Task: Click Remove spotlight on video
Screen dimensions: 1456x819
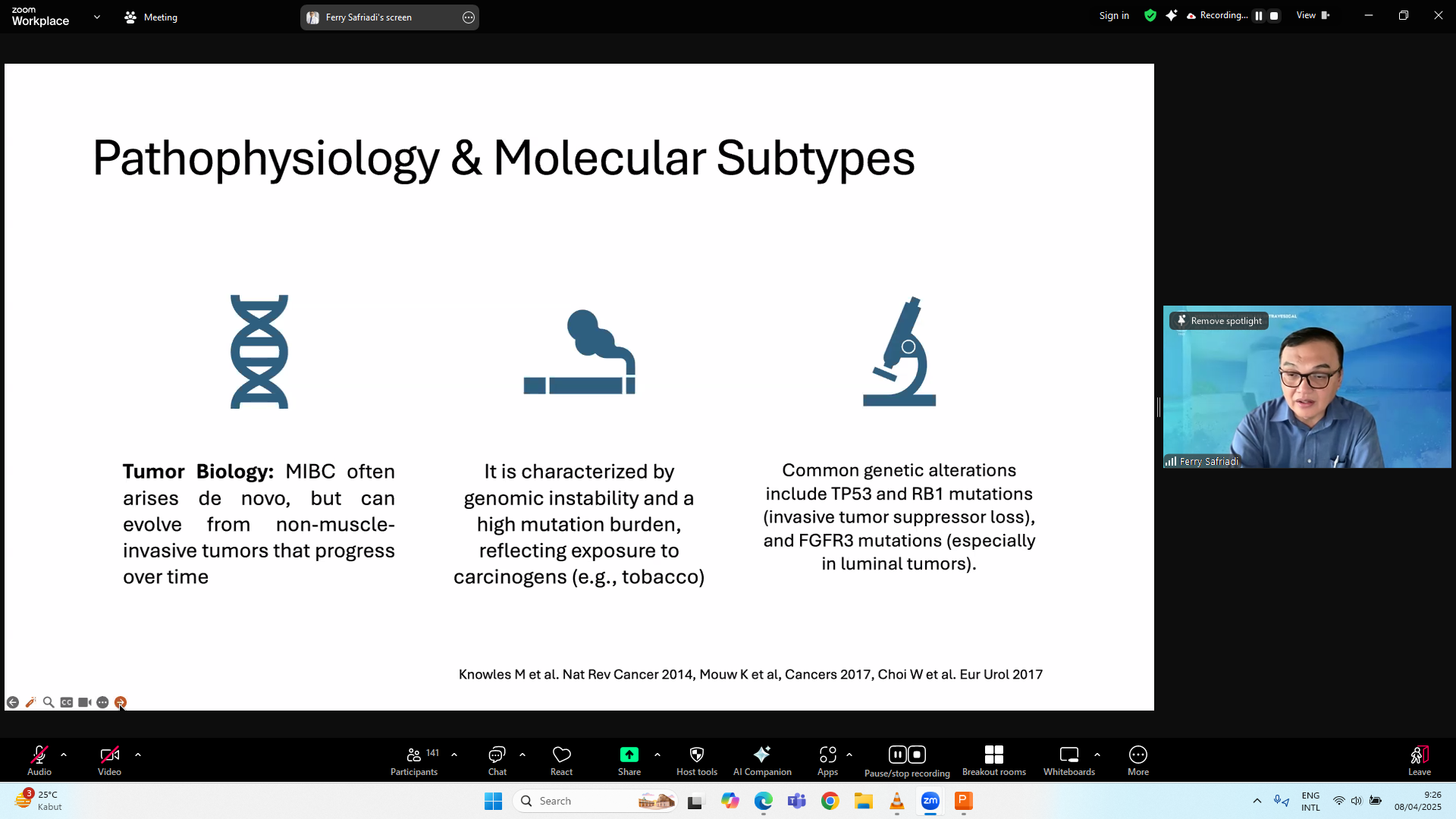Action: tap(1219, 321)
